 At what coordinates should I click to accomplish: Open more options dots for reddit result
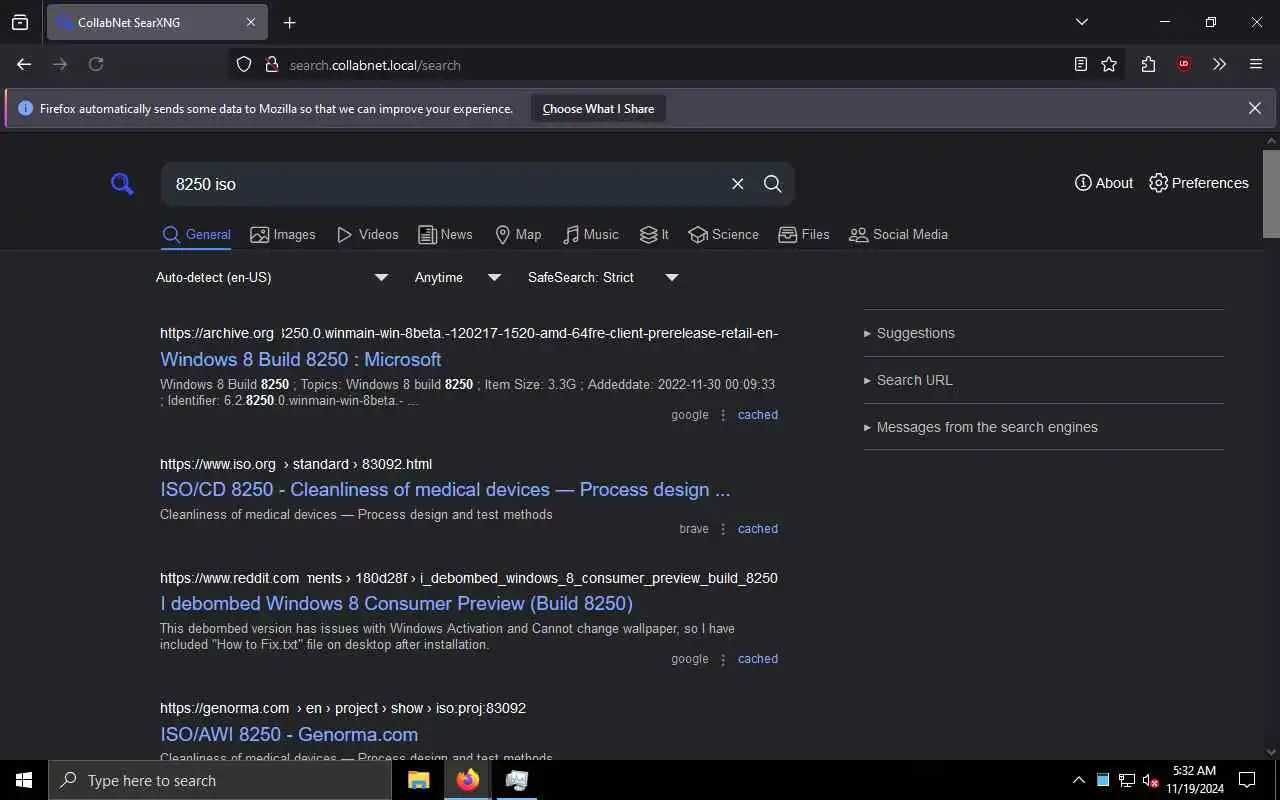point(723,659)
